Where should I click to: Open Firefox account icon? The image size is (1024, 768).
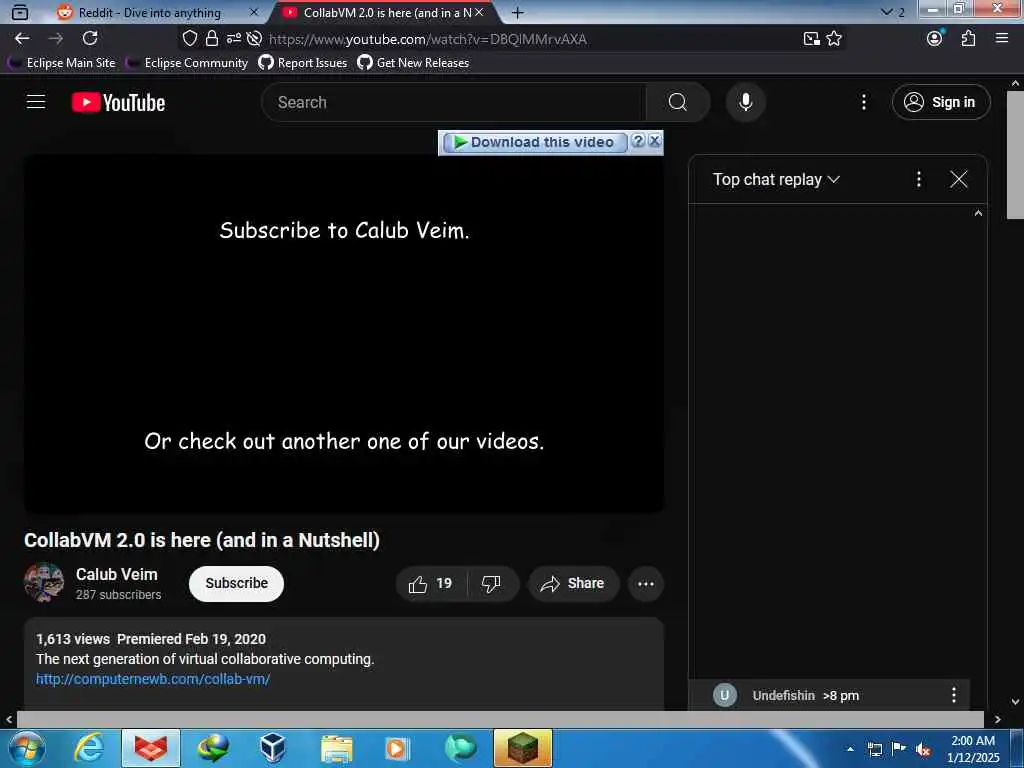click(x=935, y=39)
